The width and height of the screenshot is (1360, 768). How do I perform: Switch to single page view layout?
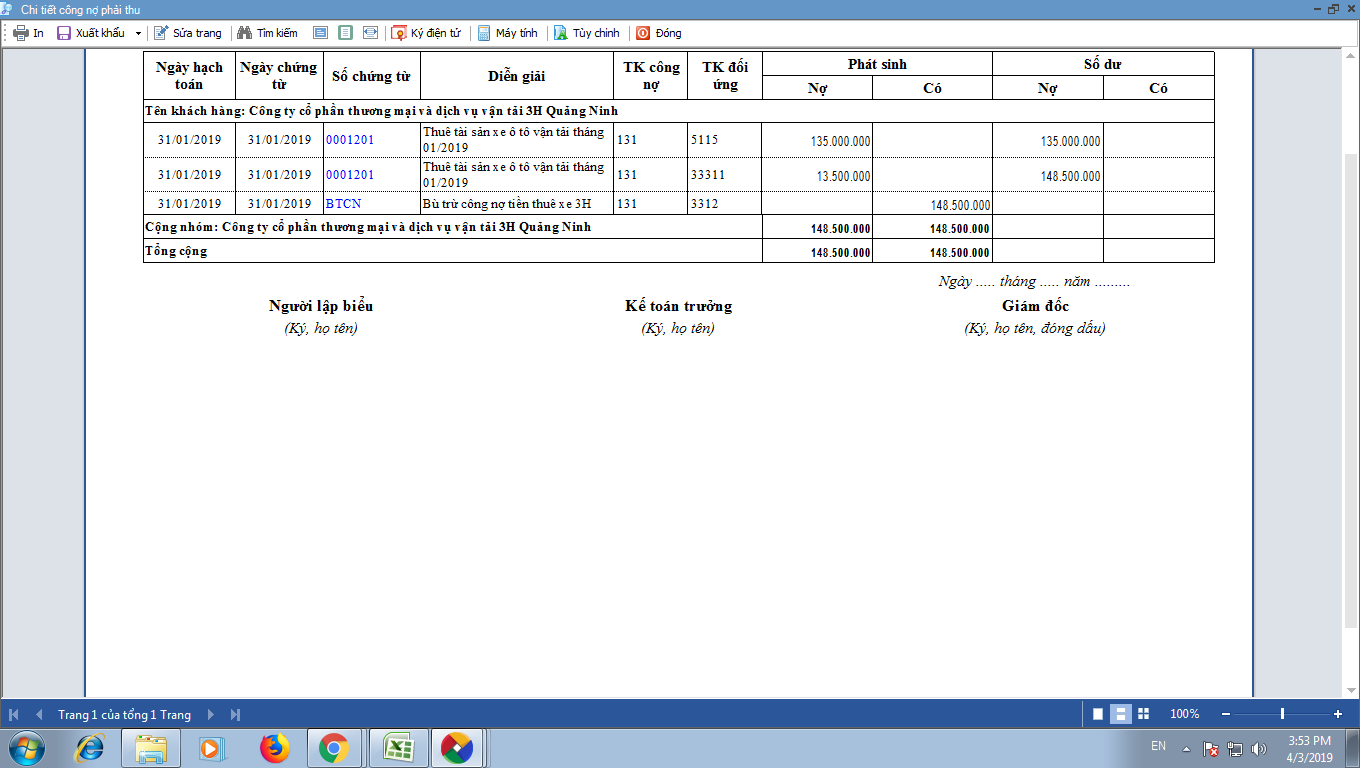tap(1098, 714)
